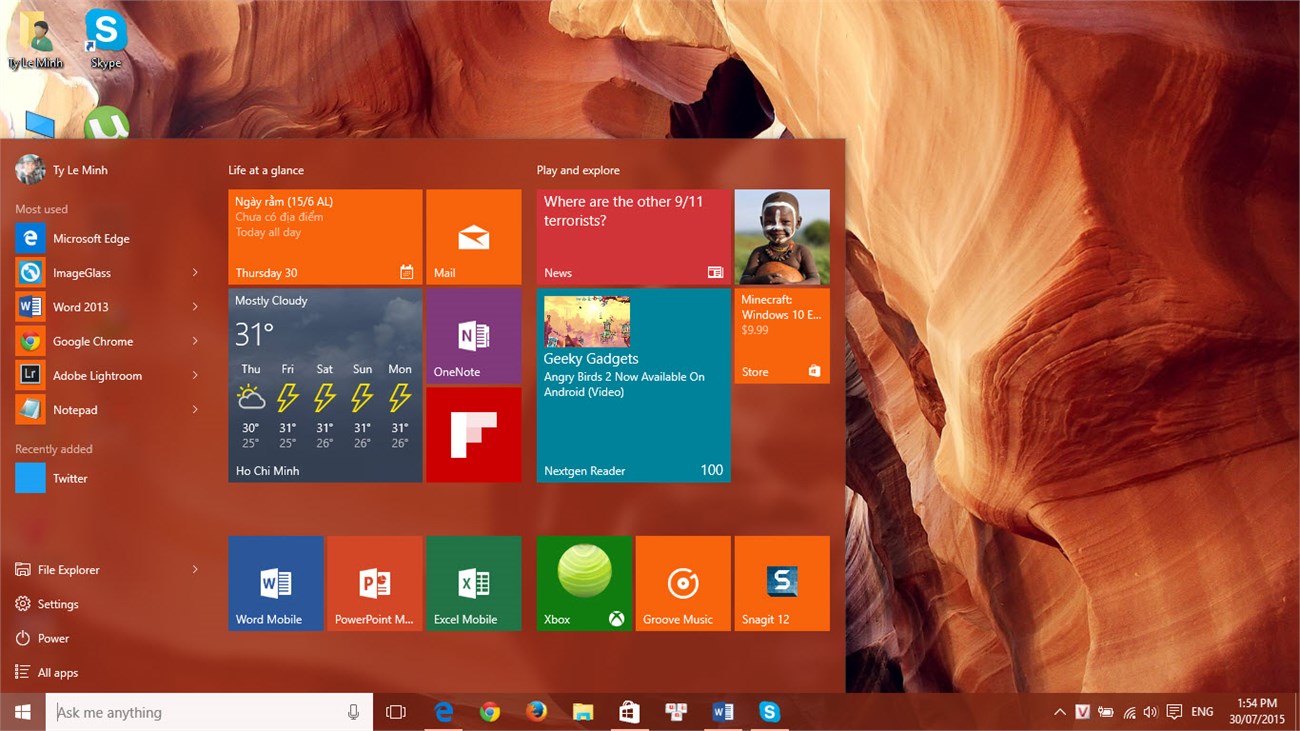Click the Life at a glance group heading
Viewport: 1300px width, 731px height.
[266, 170]
